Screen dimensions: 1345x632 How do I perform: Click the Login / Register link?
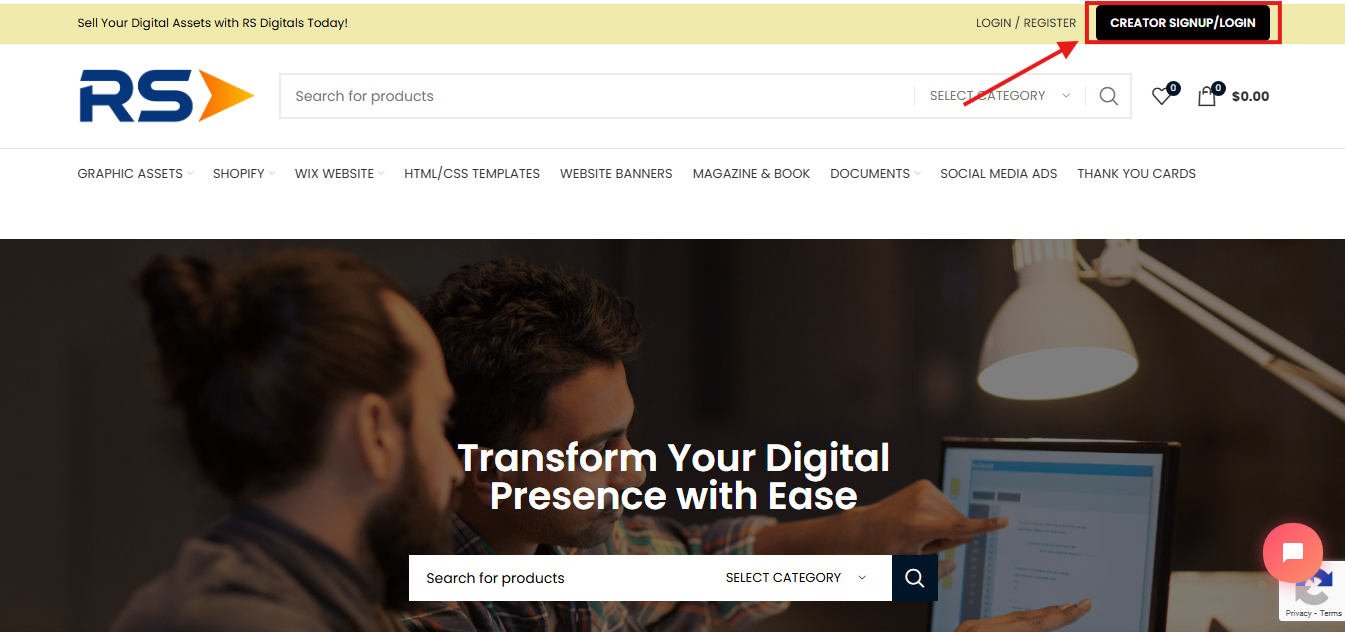1026,23
